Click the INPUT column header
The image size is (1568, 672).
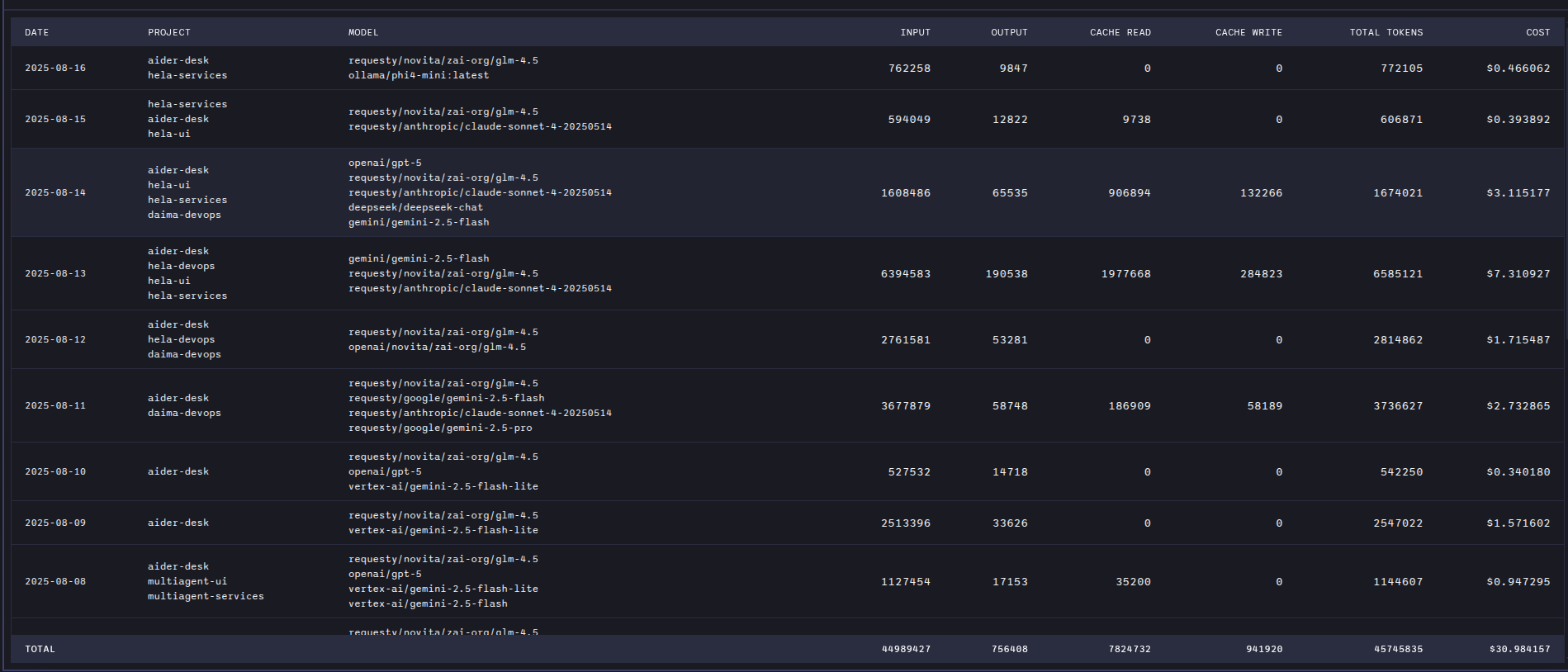(915, 32)
